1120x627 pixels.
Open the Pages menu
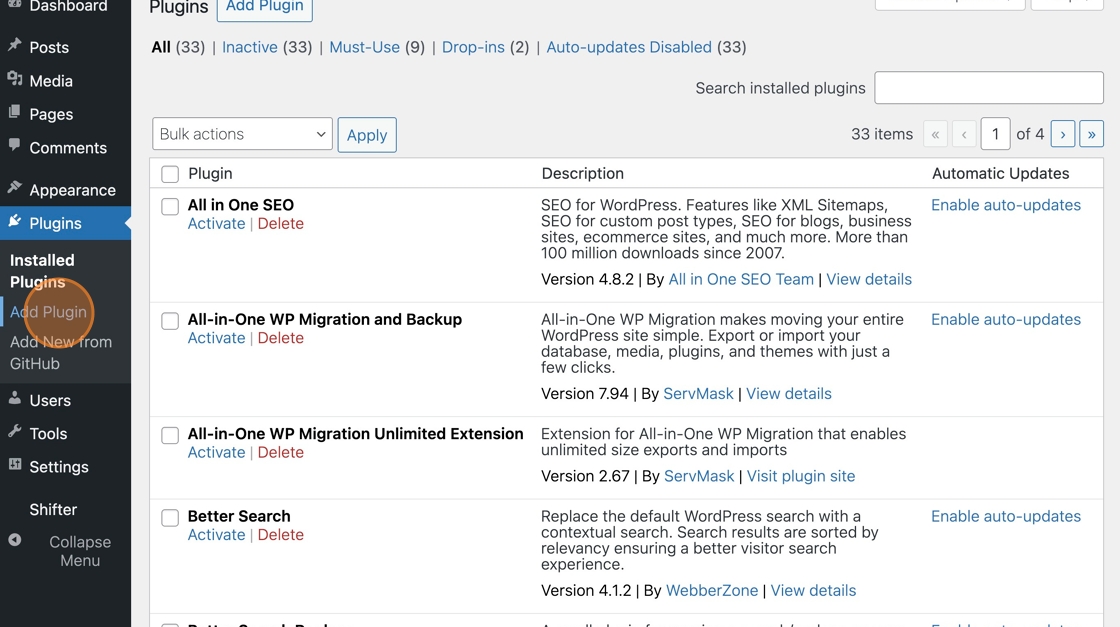[x=51, y=114]
